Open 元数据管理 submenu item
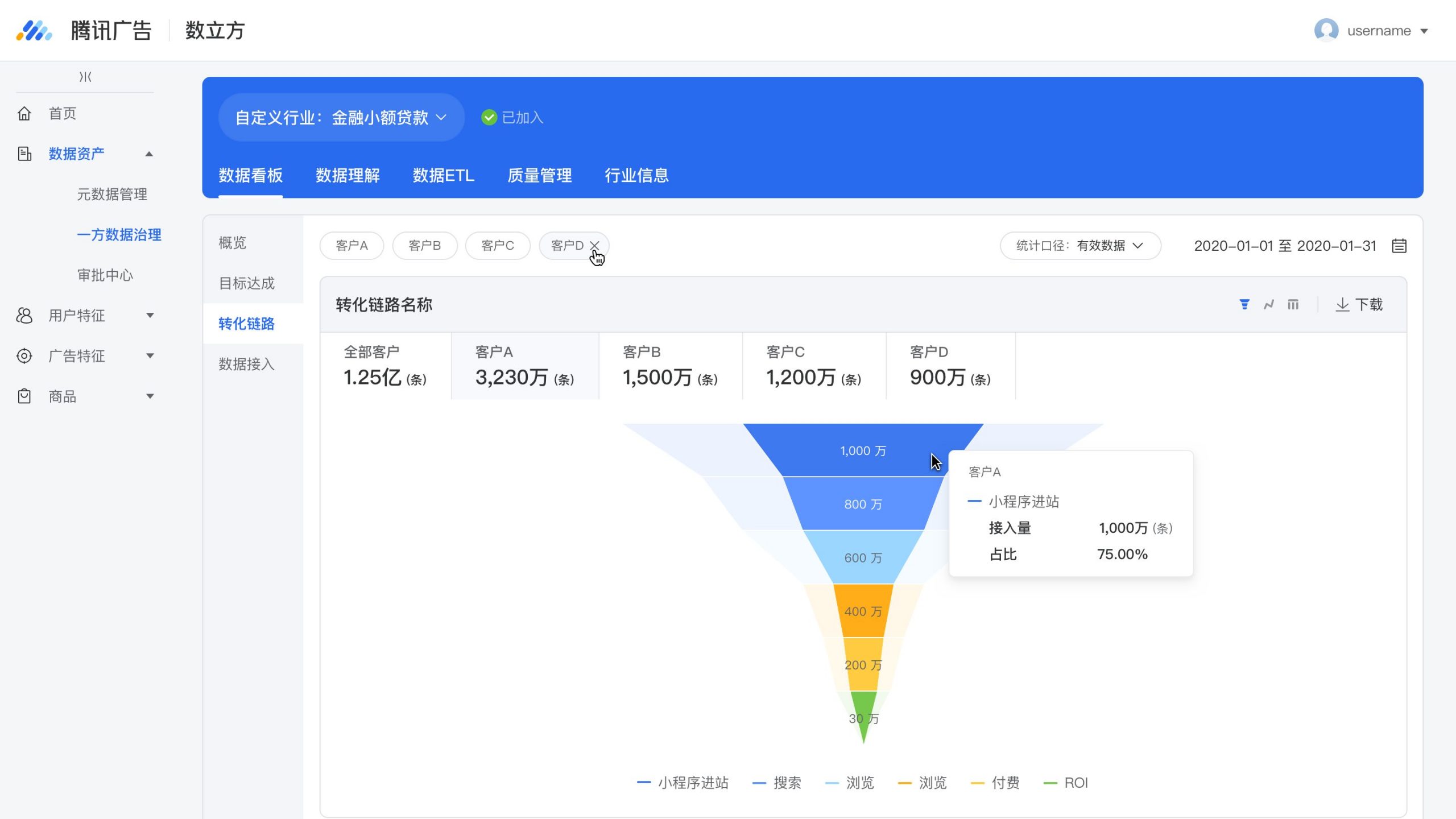1456x819 pixels. 112,194
